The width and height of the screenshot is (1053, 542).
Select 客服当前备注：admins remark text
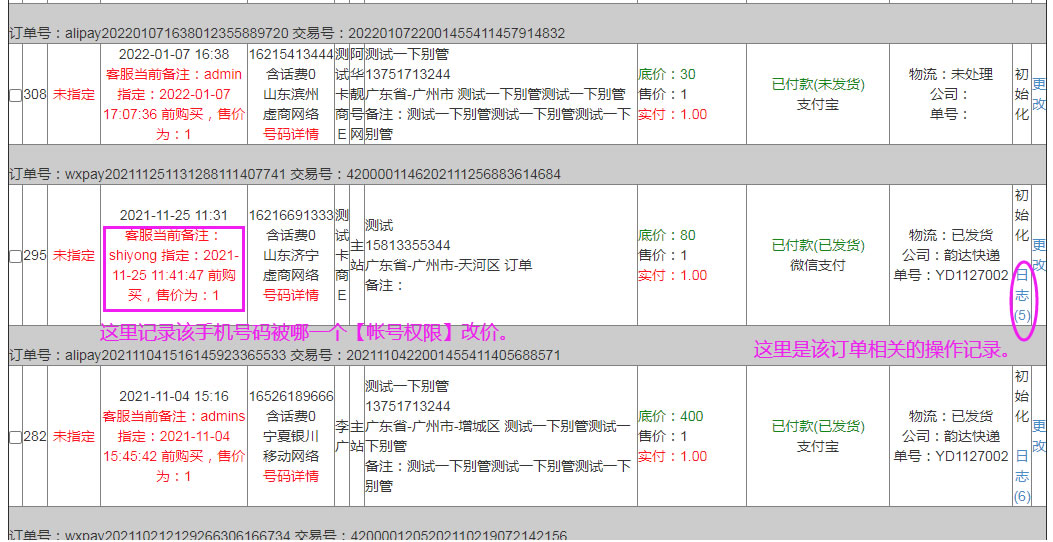[174, 416]
